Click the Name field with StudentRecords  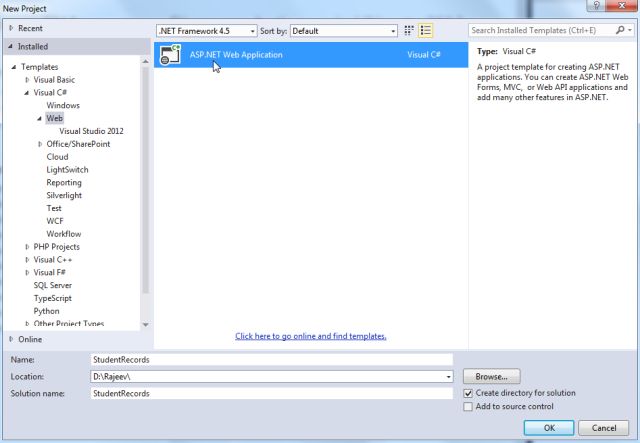[x=271, y=360]
